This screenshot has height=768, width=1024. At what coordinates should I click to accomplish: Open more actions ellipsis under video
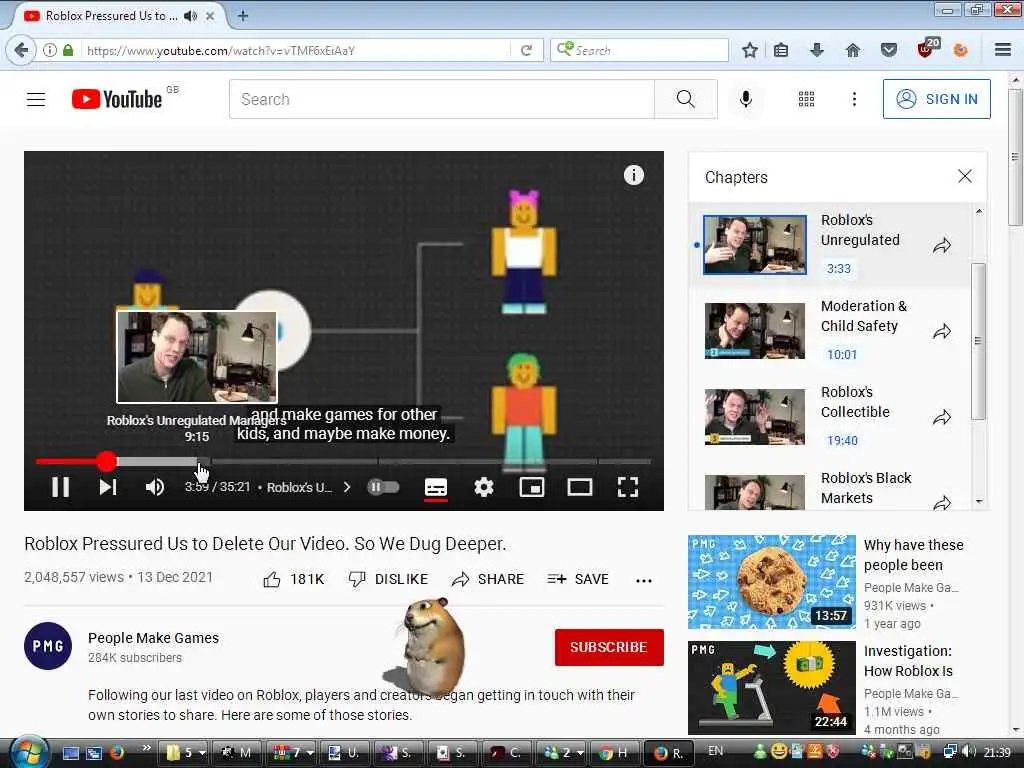tap(644, 580)
